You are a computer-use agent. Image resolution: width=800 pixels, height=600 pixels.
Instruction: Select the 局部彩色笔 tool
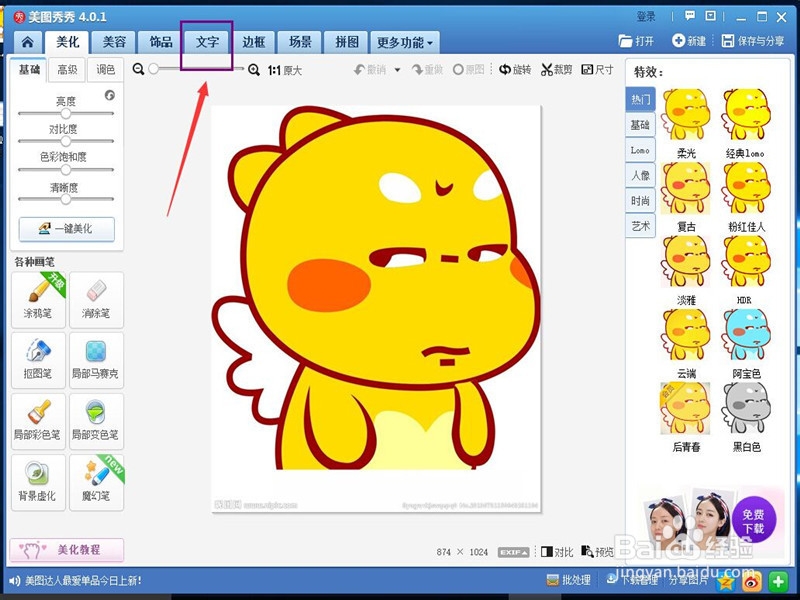point(38,421)
